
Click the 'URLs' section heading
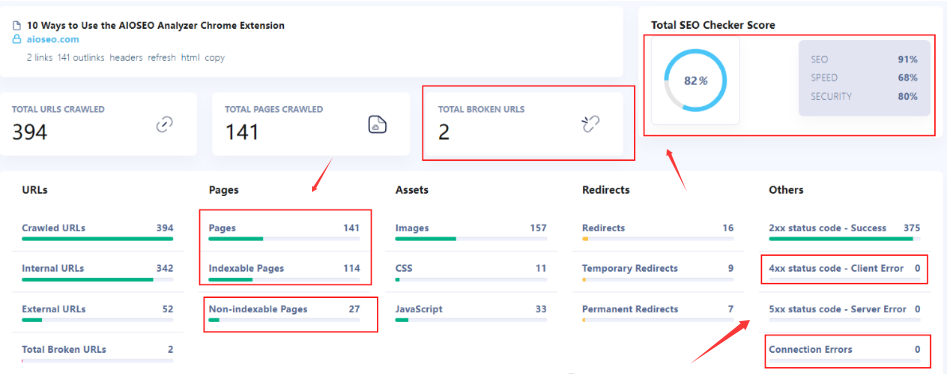[x=34, y=190]
